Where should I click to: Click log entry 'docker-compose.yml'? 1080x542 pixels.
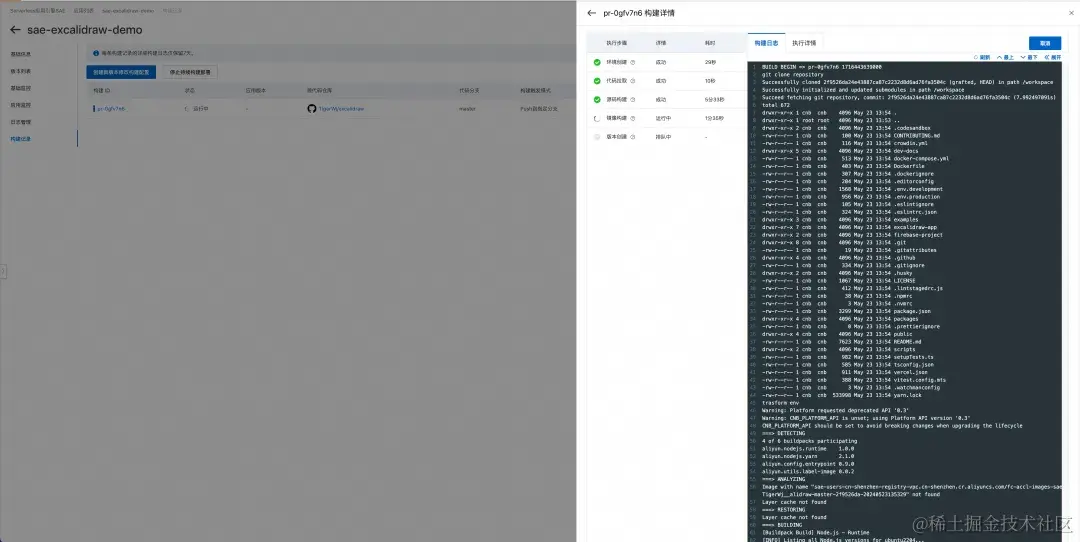tap(921, 158)
